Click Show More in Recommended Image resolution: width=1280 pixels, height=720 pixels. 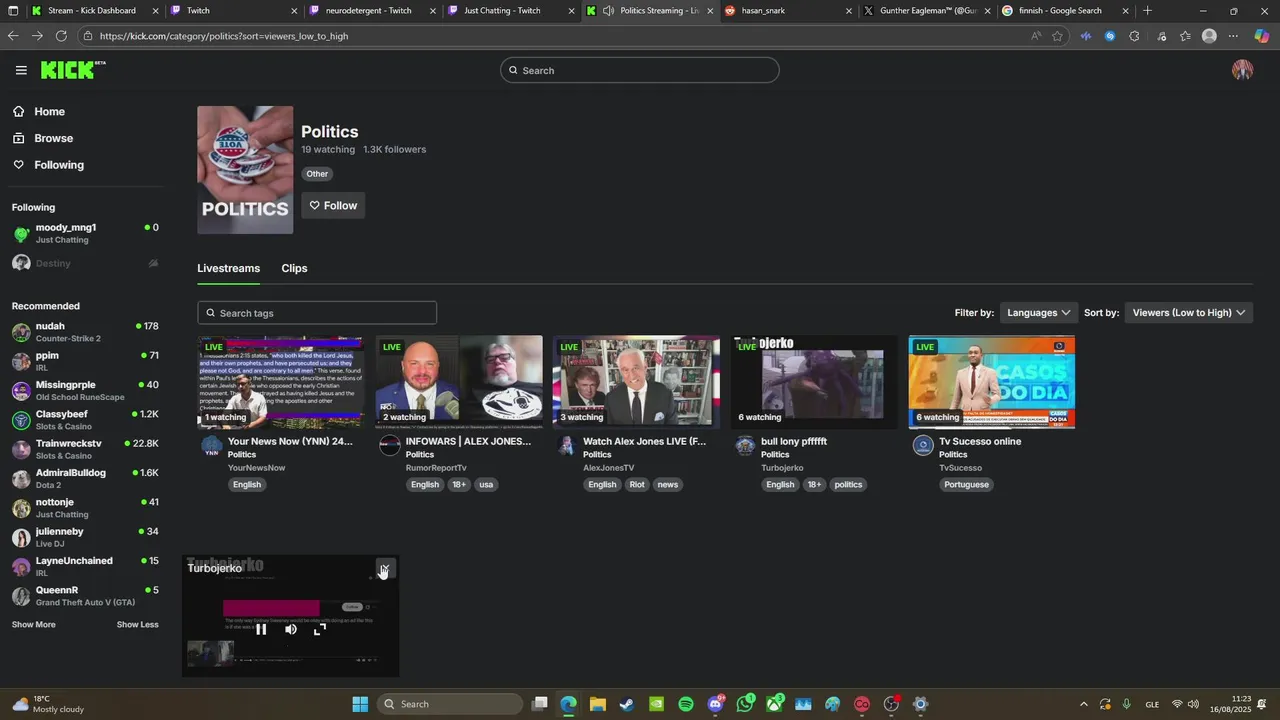34,624
